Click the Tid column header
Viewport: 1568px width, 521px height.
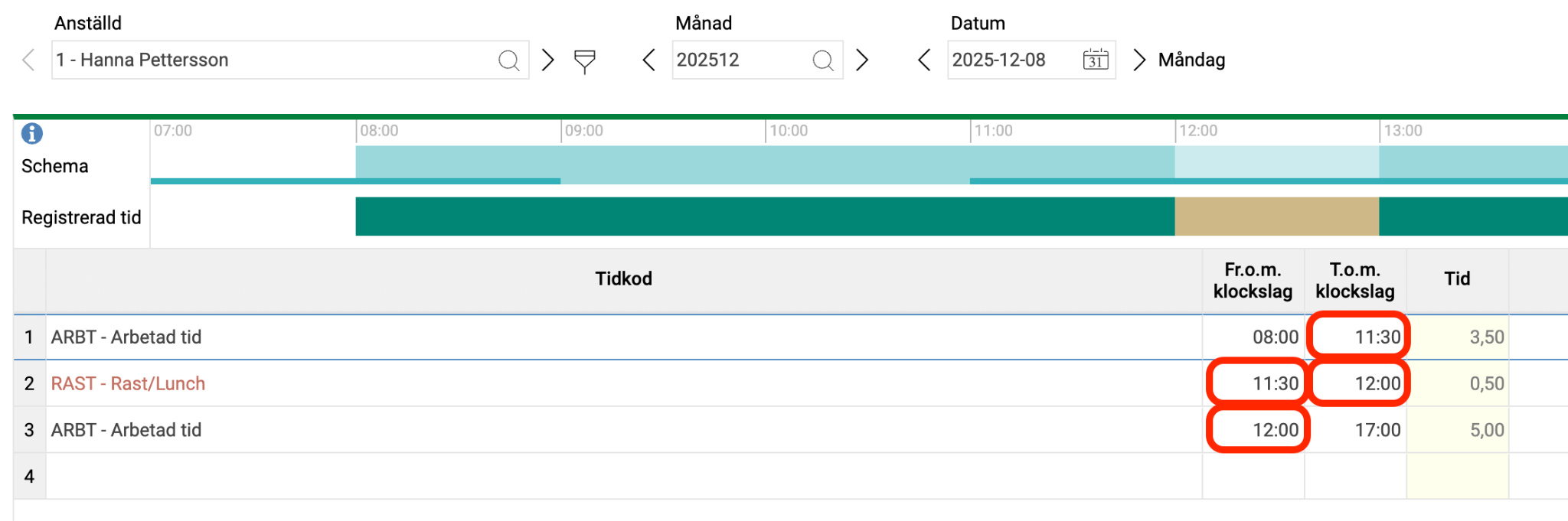1457,279
